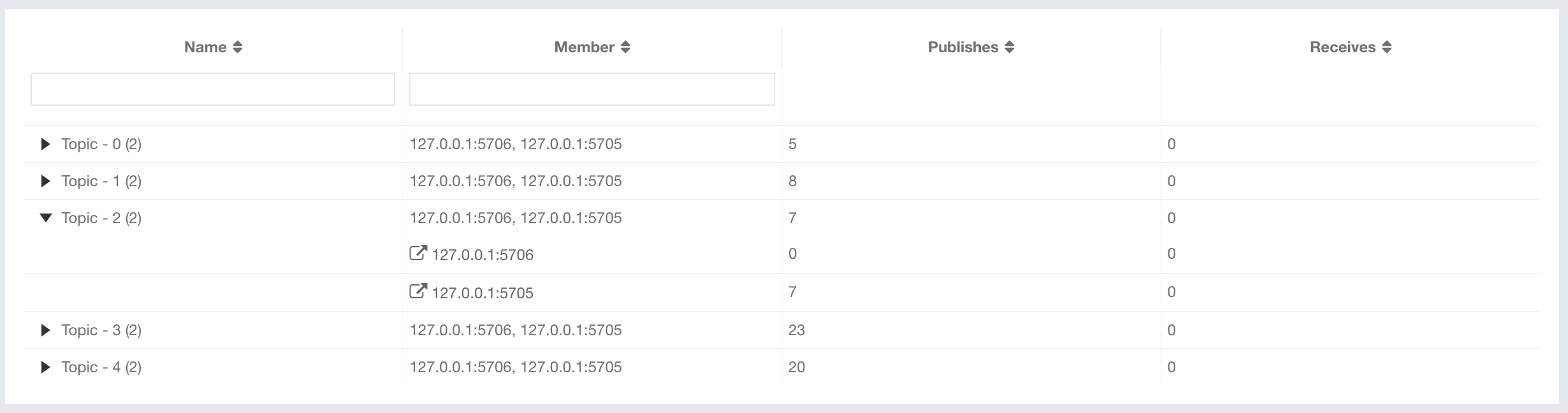Screen dimensions: 1568x413
Task: Click Topic - 0 members cell
Action: [516, 144]
